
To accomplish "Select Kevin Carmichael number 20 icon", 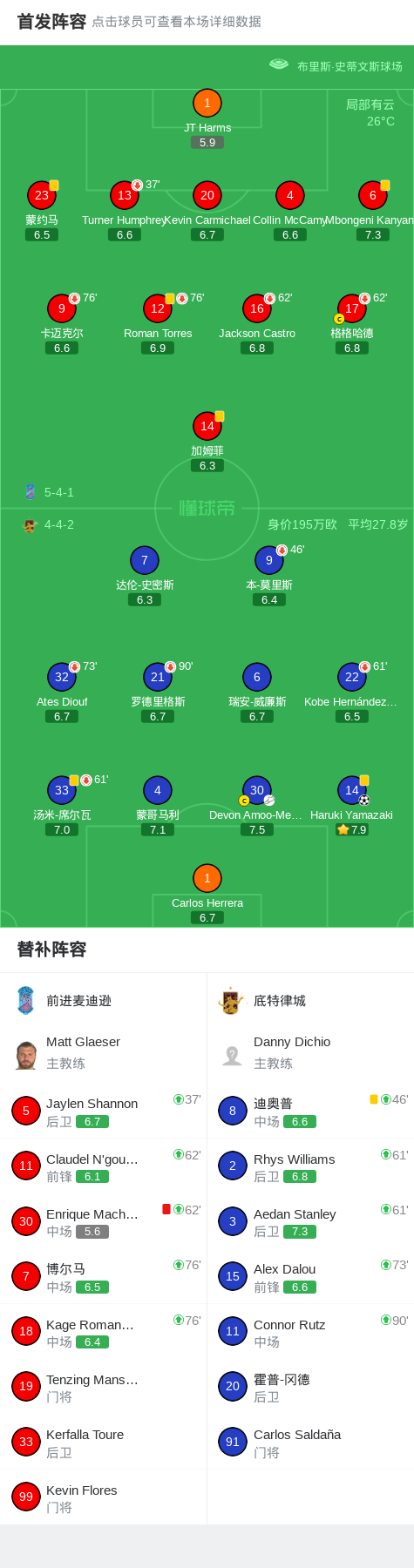I will 207,195.
